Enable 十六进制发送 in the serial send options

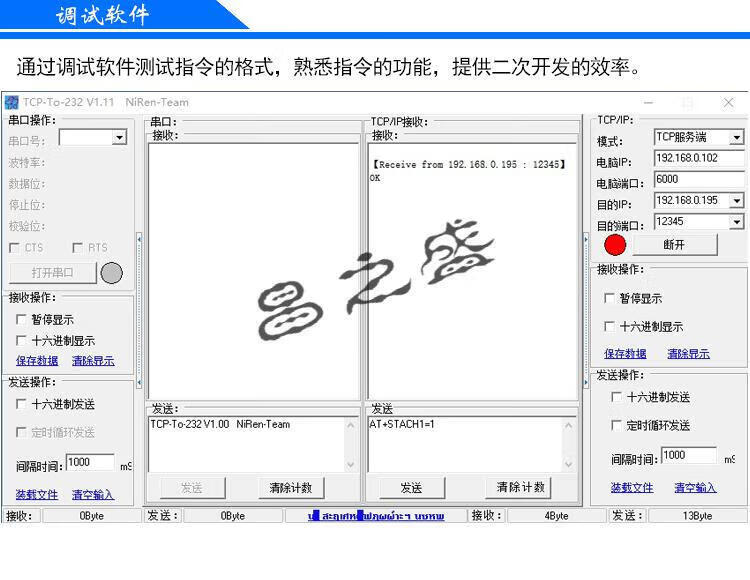click(21, 405)
